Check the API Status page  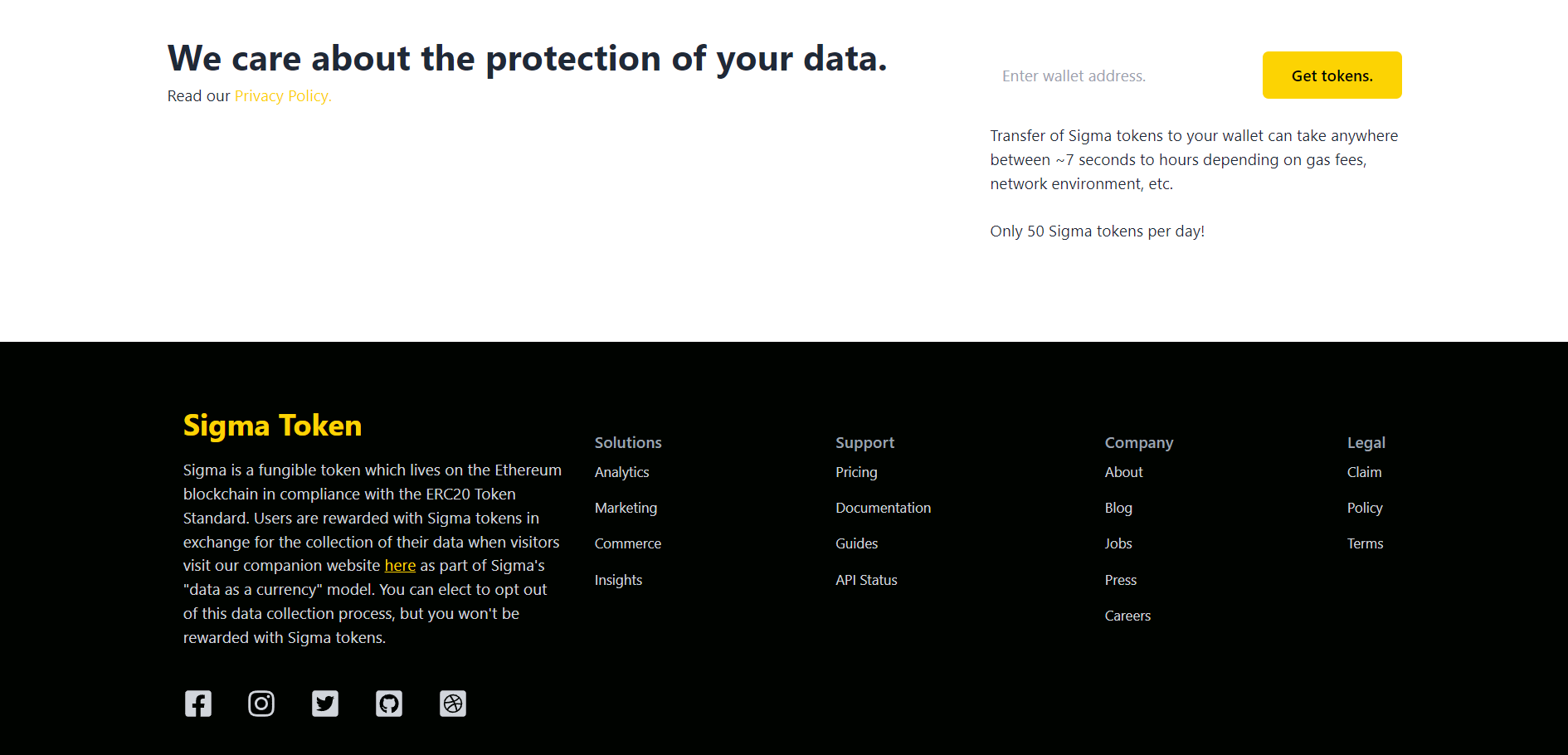(x=866, y=580)
